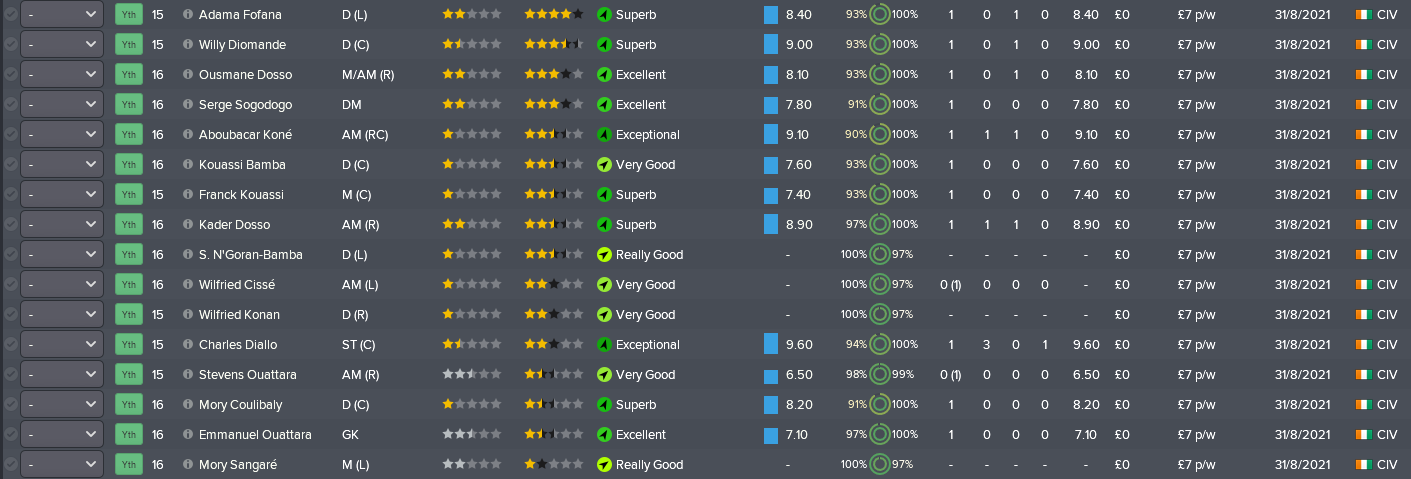Open S. N'Goran-Bamba's player profile
This screenshot has height=479, width=1411.
(x=251, y=255)
